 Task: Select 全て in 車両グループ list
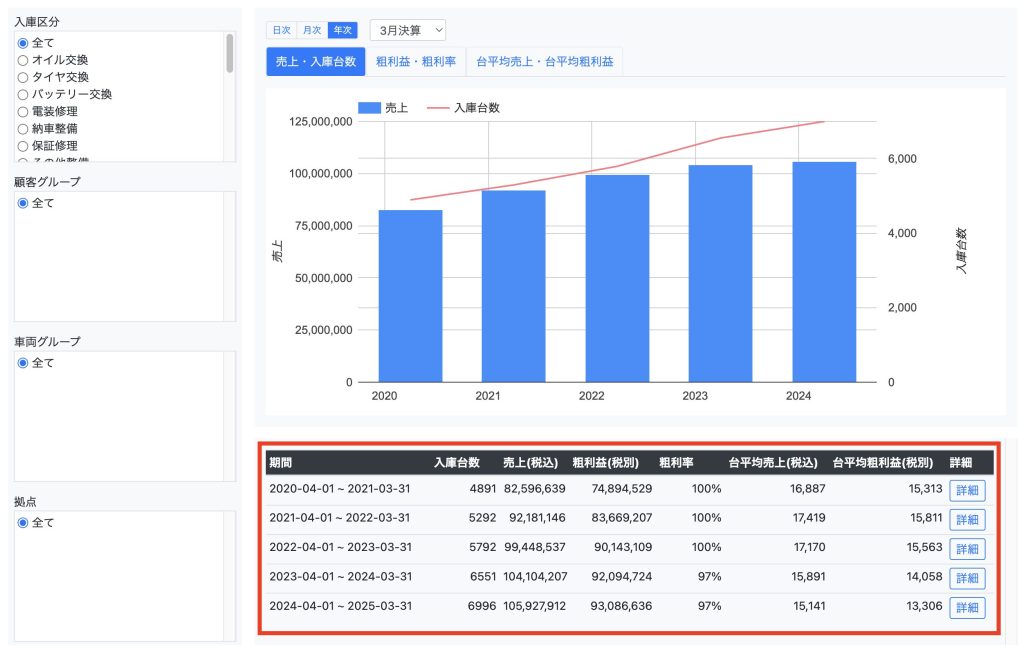point(23,363)
